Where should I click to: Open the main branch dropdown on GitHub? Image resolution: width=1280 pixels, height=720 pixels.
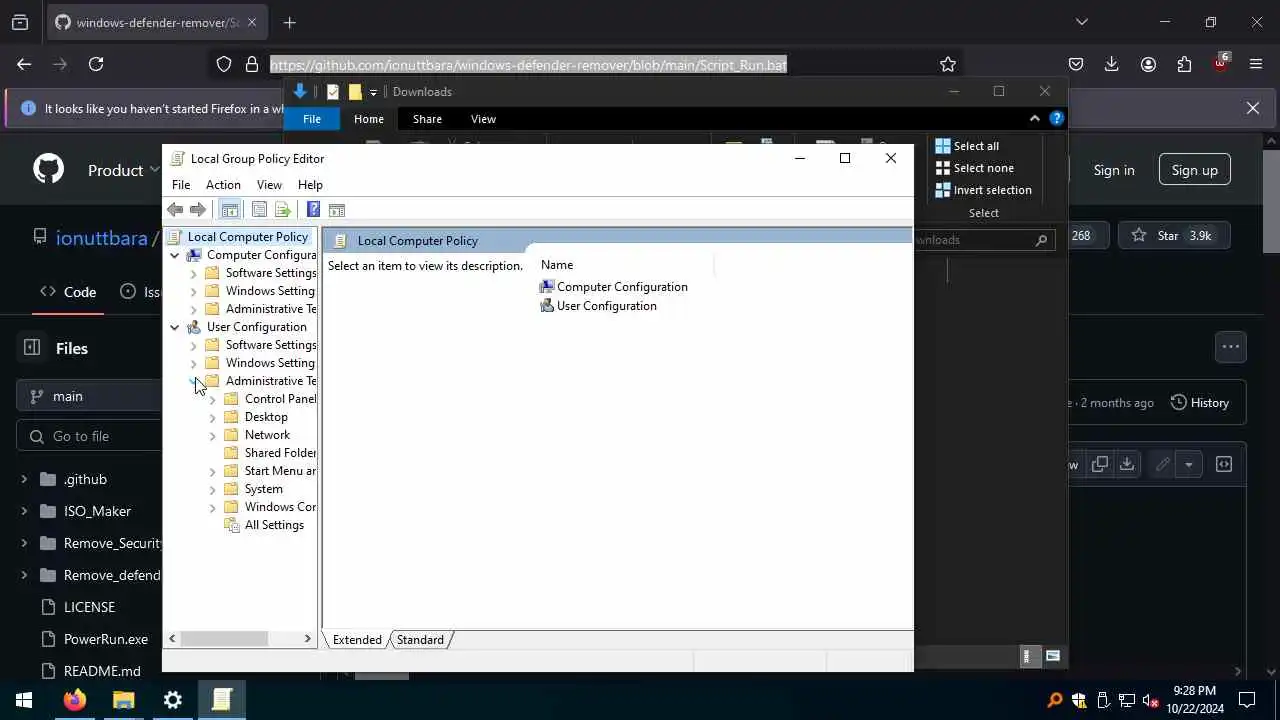[x=90, y=396]
